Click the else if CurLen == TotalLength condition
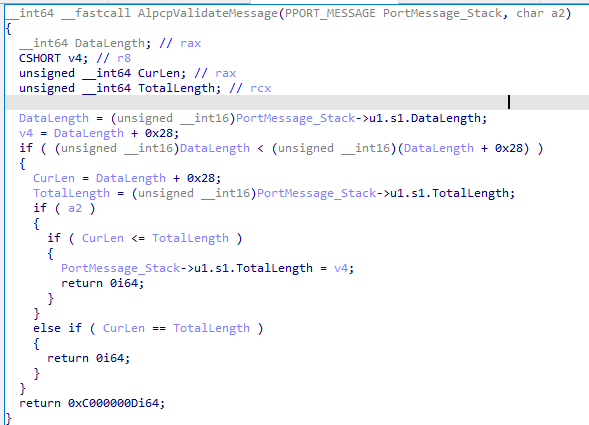The height and width of the screenshot is (425, 589). pos(148,328)
